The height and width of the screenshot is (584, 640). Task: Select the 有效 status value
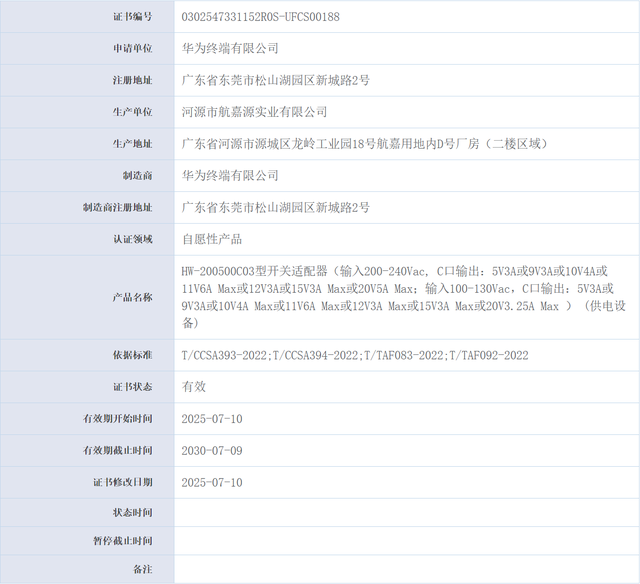pos(193,387)
